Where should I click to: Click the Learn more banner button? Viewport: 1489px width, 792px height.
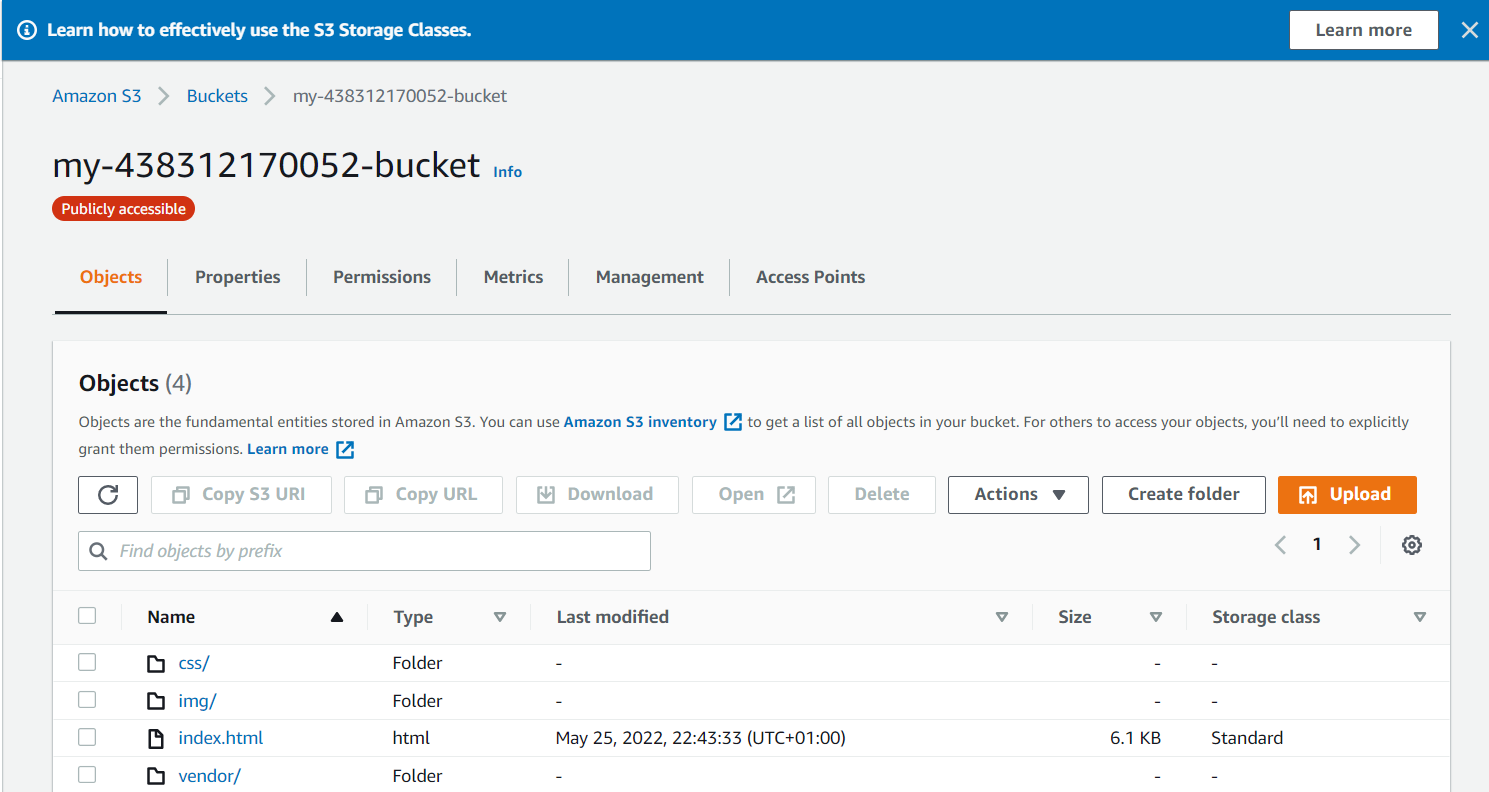pyautogui.click(x=1363, y=29)
